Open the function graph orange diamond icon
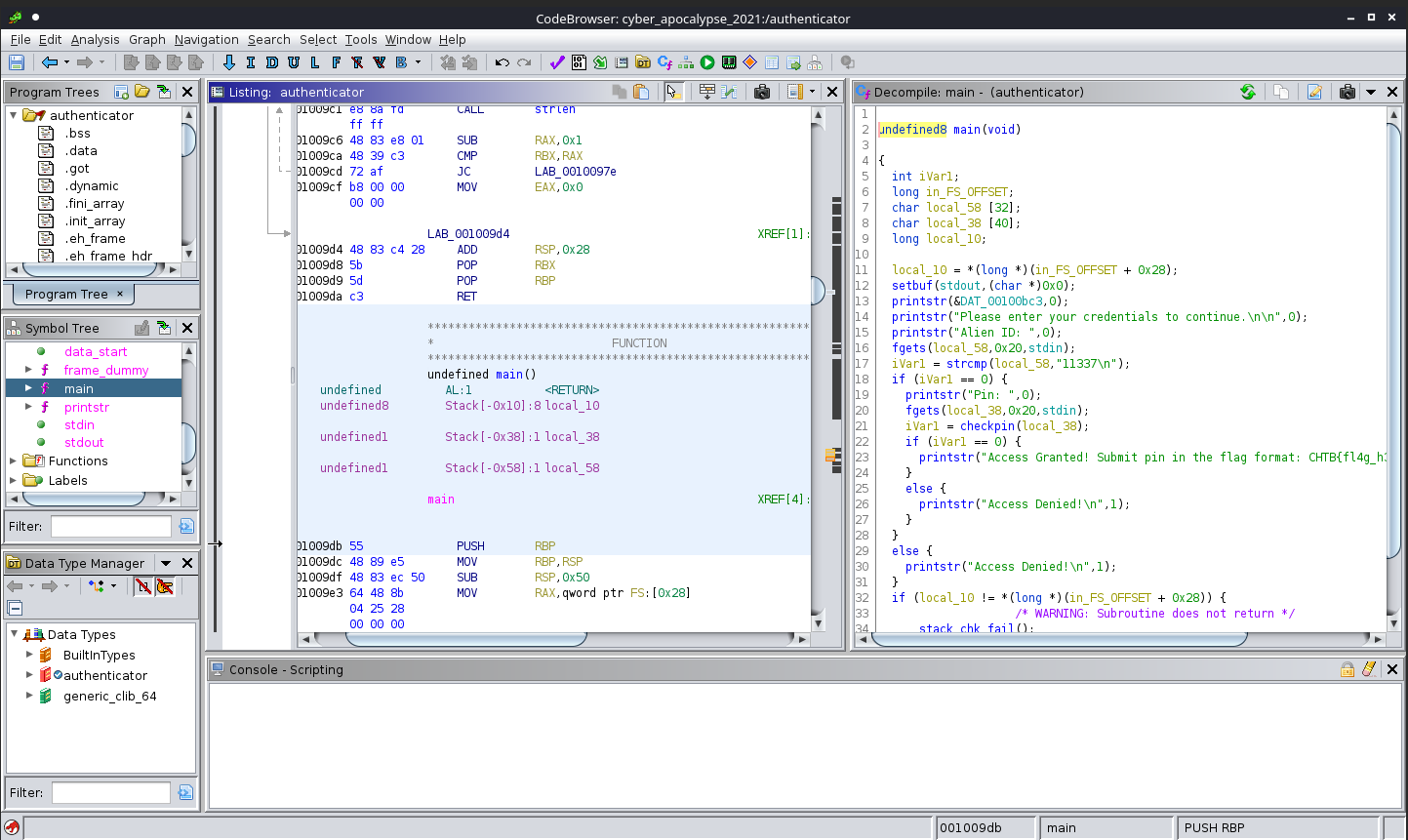The width and height of the screenshot is (1408, 840). click(750, 62)
